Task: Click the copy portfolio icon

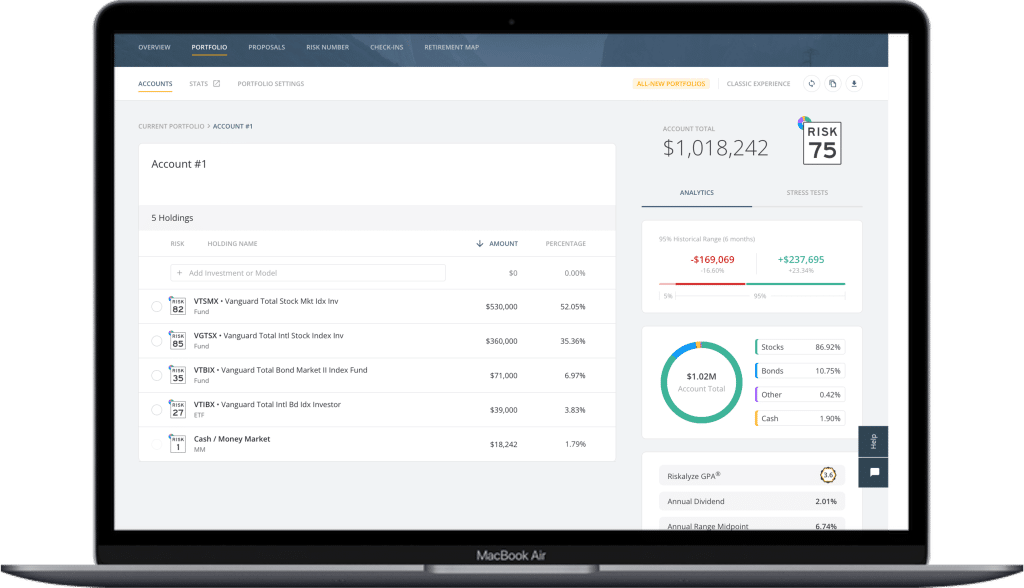Action: click(x=832, y=84)
